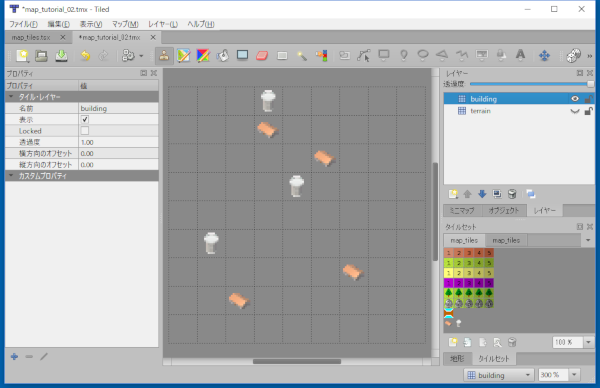
Task: Open the command gears dropdown arrow
Action: point(141,56)
